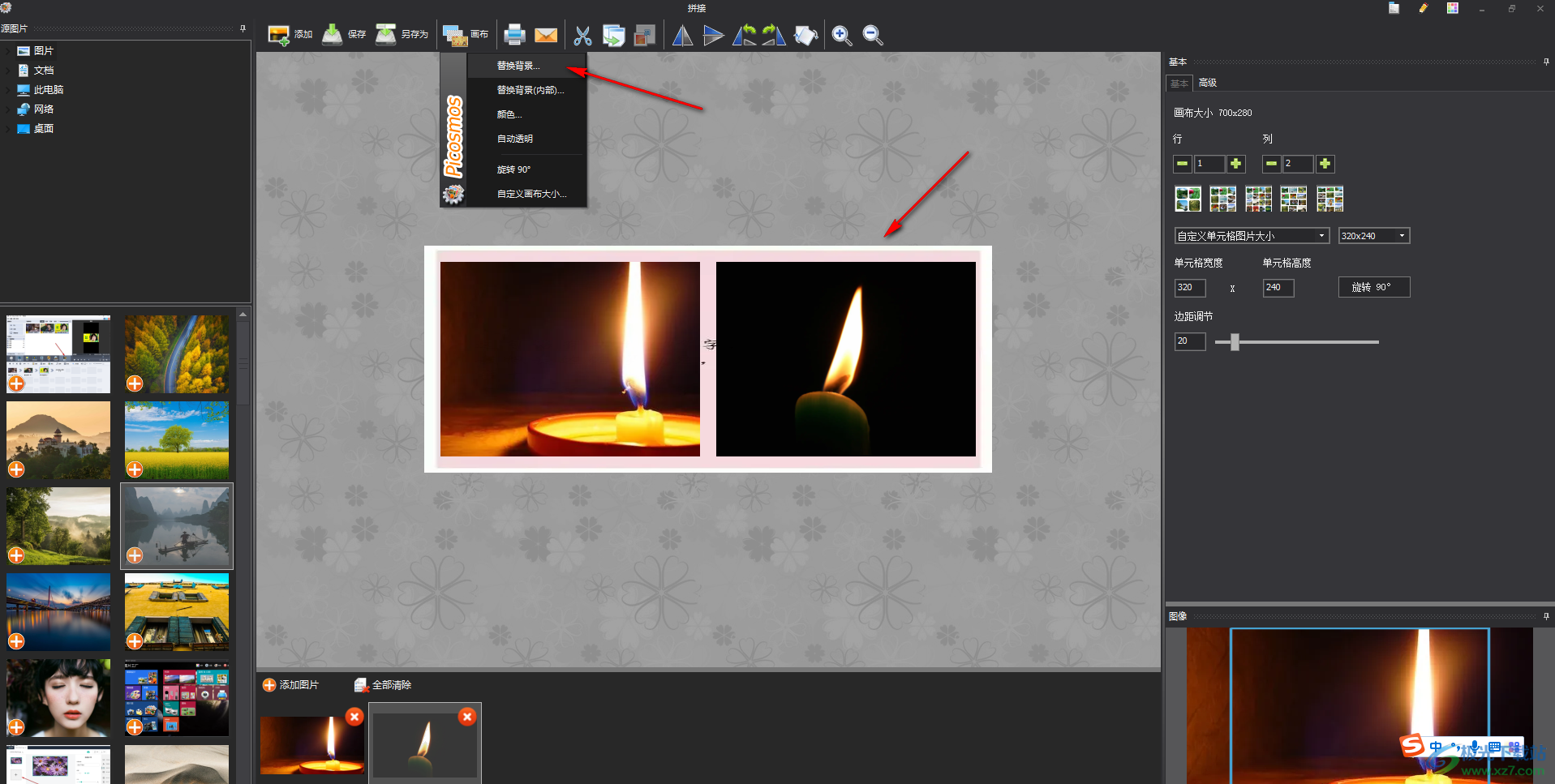This screenshot has width=1555, height=784.
Task: Click the settings gear under Picosmos logo
Action: pos(453,194)
